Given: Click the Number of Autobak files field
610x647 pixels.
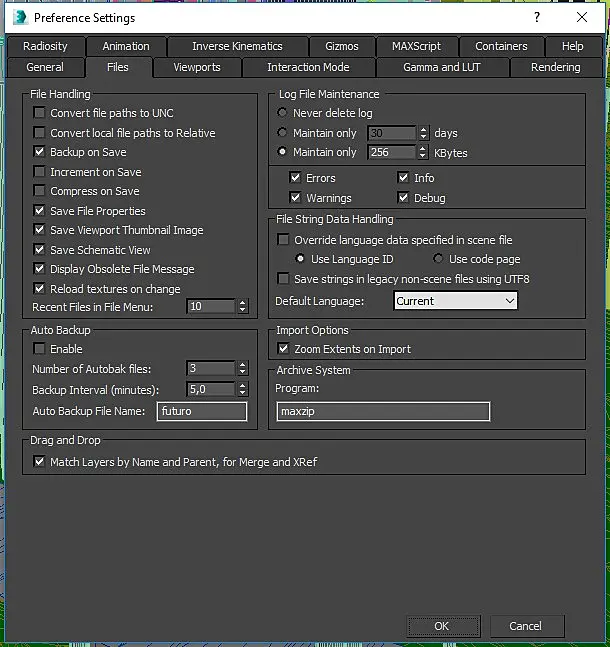Looking at the screenshot, I should click(x=211, y=368).
